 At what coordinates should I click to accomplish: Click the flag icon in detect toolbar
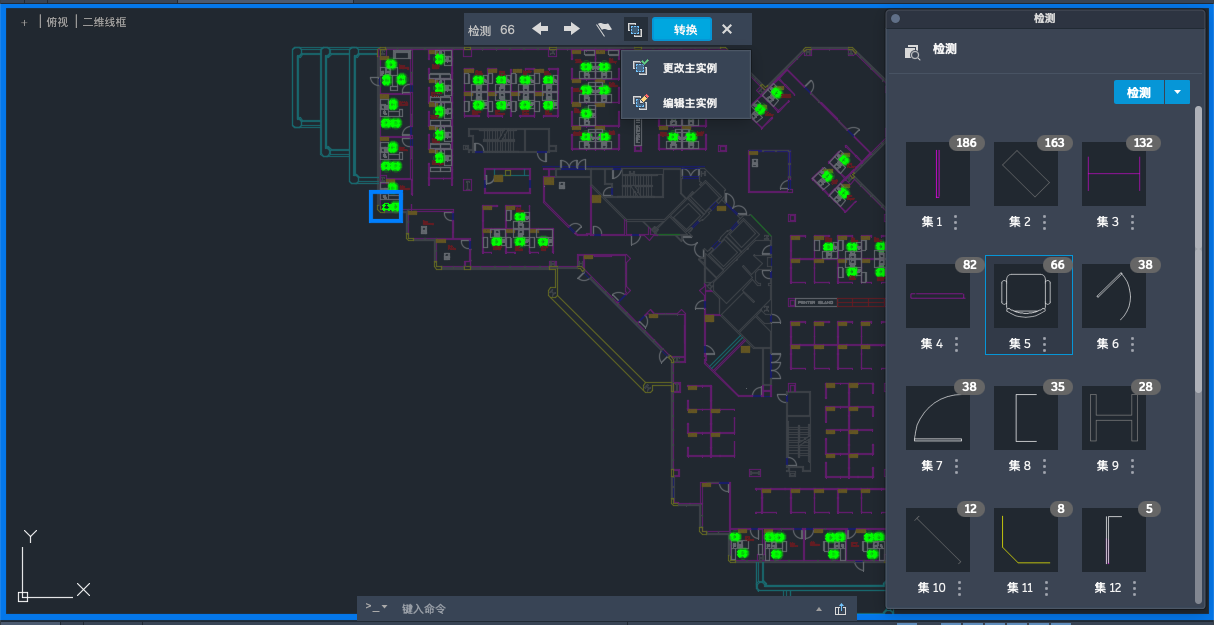tap(603, 29)
